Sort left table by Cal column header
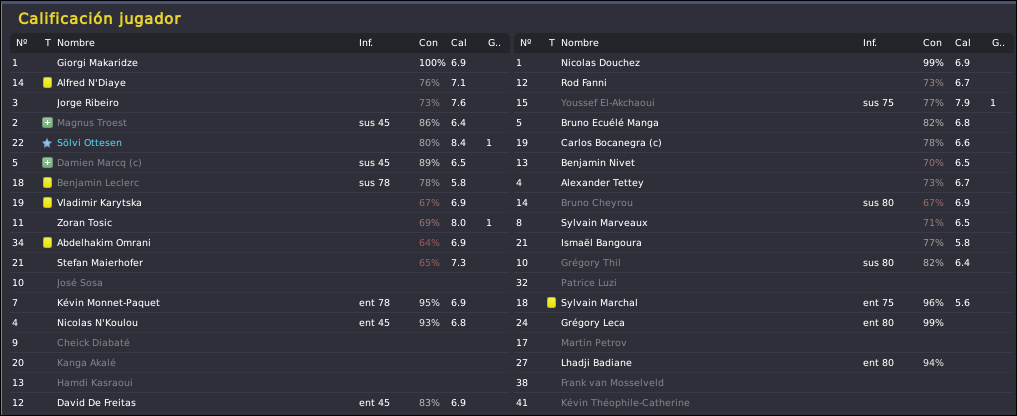This screenshot has height=416, width=1017. point(458,43)
